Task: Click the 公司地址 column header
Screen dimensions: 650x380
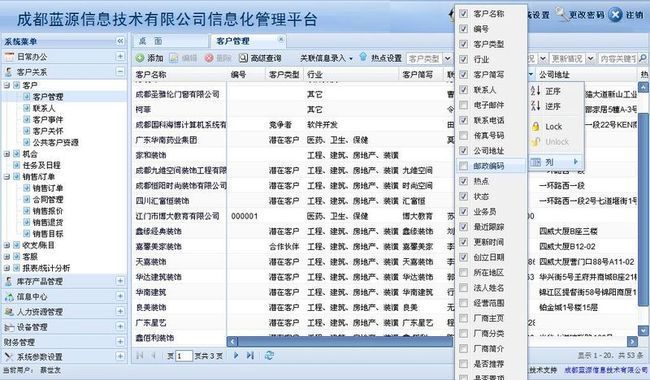Action: click(587, 75)
